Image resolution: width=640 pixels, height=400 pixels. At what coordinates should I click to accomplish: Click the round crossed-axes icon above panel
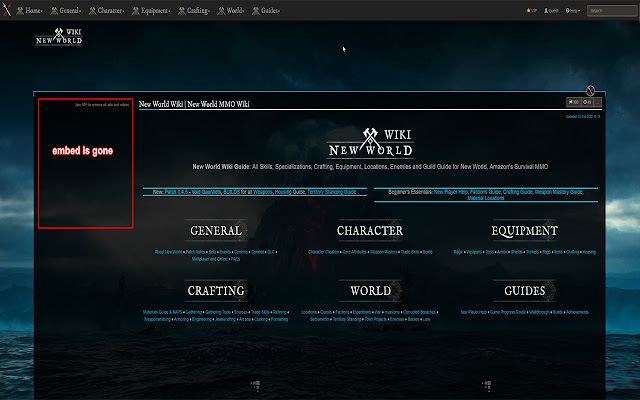click(x=590, y=90)
